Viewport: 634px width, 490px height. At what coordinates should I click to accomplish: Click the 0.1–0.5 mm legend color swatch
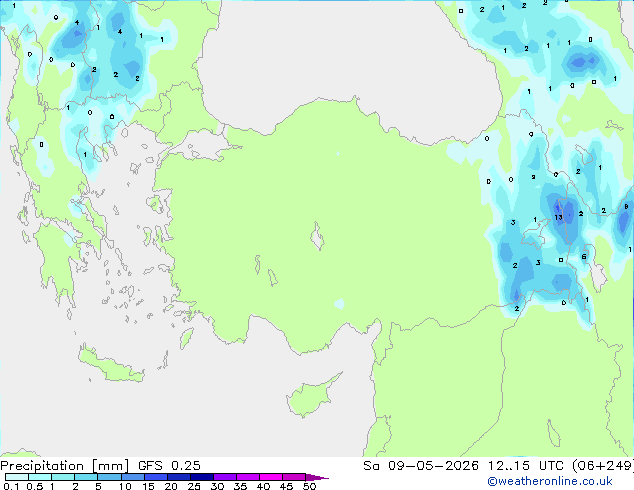[17, 477]
